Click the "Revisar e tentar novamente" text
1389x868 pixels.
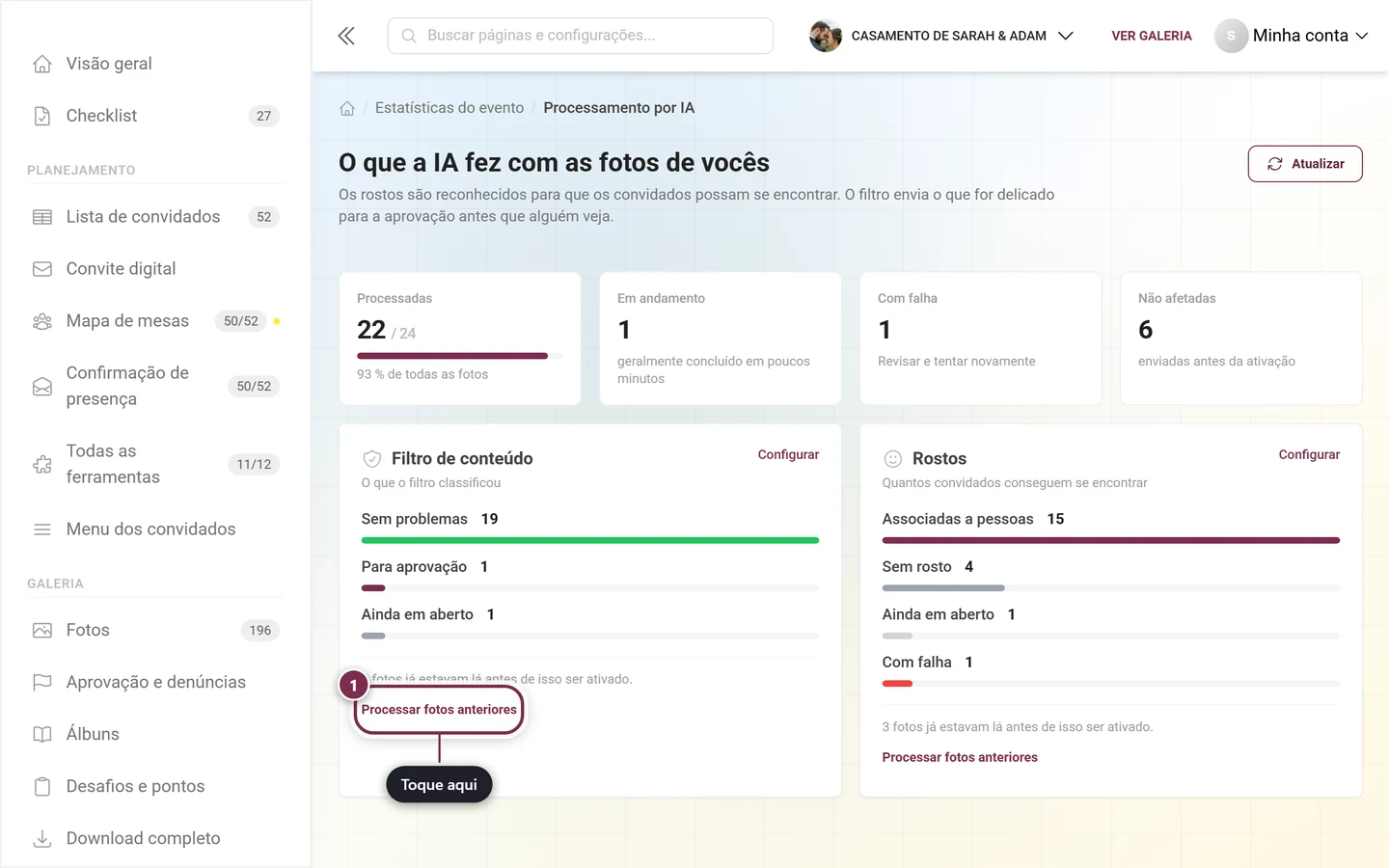(x=957, y=362)
